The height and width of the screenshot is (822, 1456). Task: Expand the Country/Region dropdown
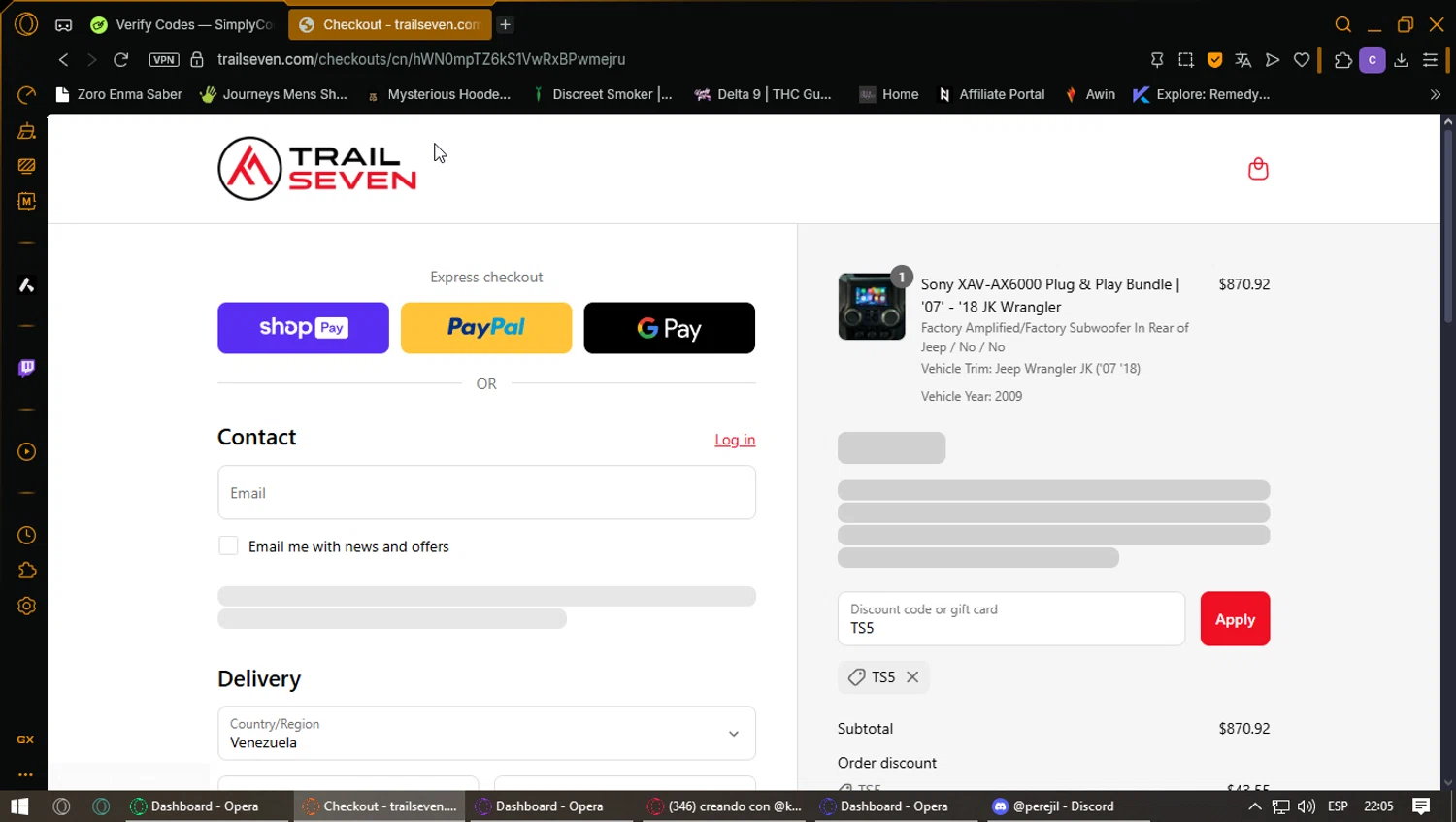click(x=486, y=733)
